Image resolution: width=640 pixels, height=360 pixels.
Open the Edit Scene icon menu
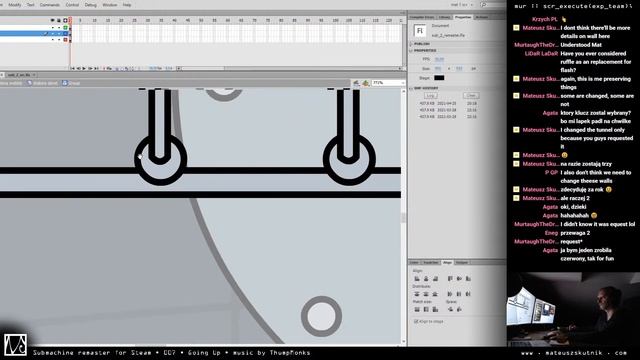[356, 83]
